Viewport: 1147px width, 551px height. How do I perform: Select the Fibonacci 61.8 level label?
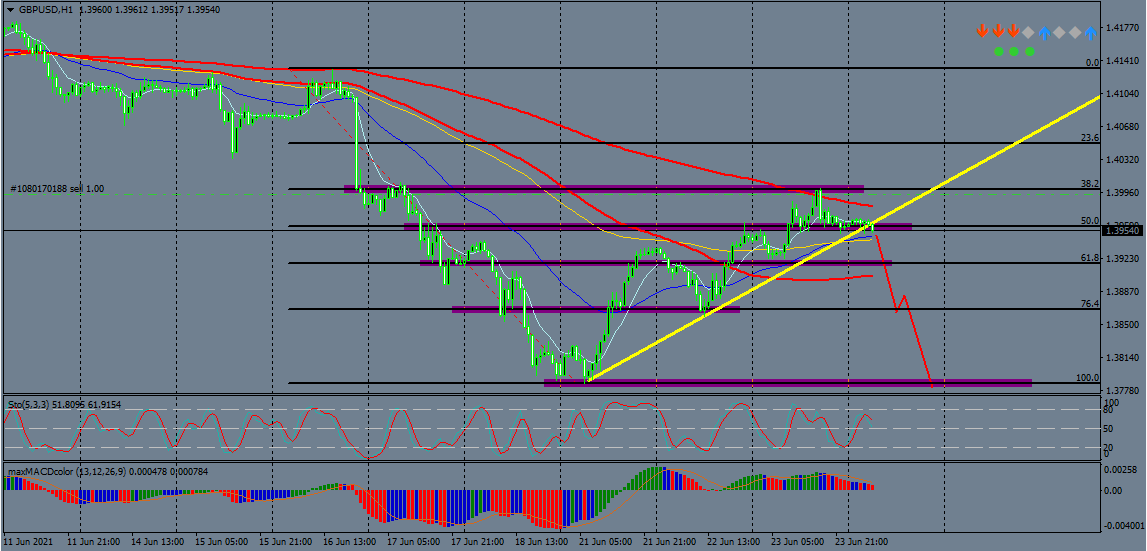(x=1089, y=258)
